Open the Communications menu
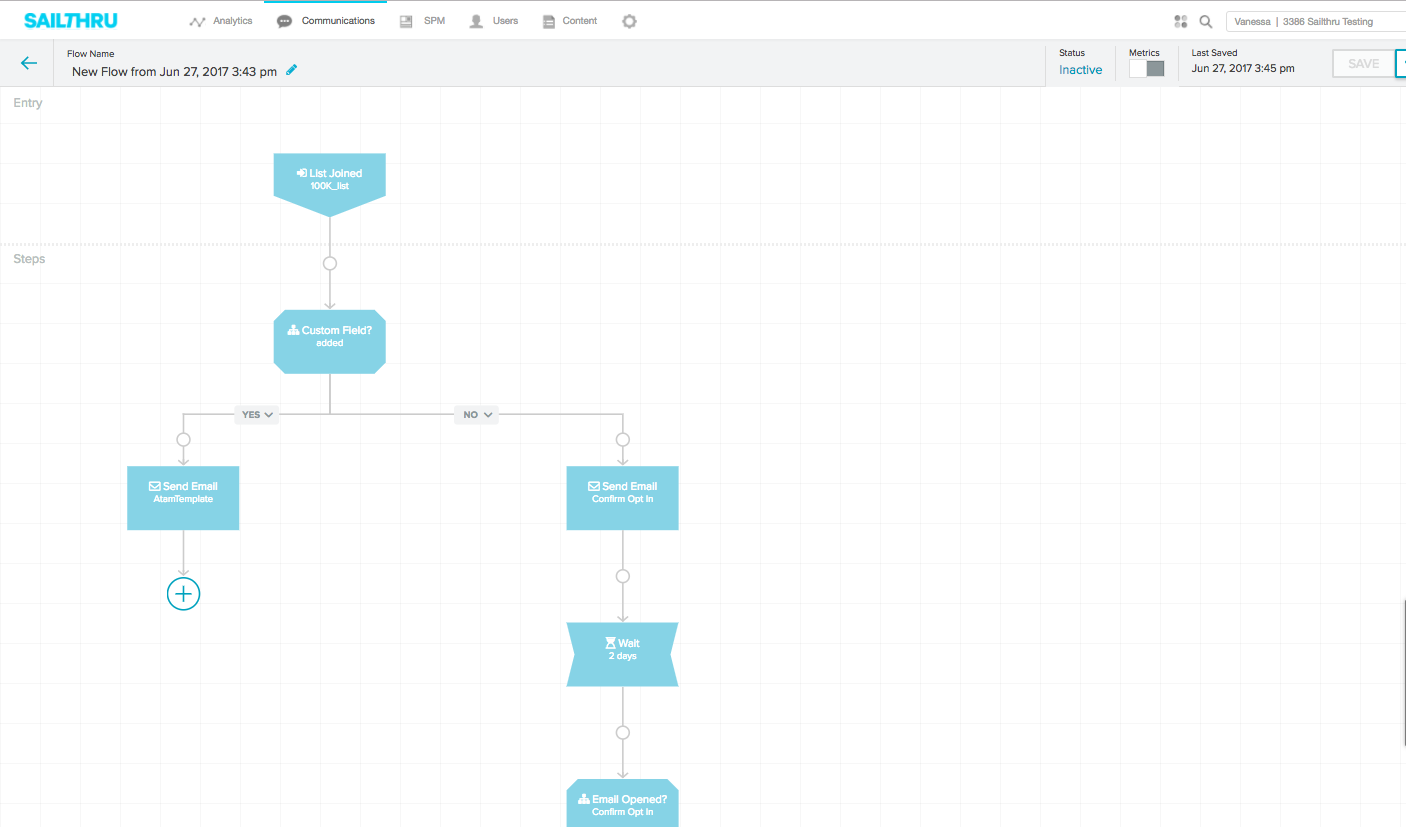Image resolution: width=1406 pixels, height=827 pixels. coord(326,21)
